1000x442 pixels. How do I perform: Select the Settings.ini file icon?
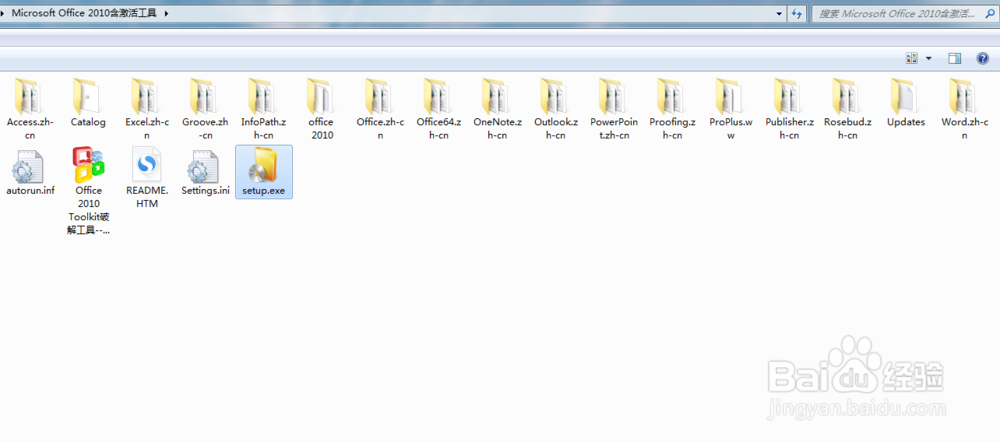pos(204,166)
